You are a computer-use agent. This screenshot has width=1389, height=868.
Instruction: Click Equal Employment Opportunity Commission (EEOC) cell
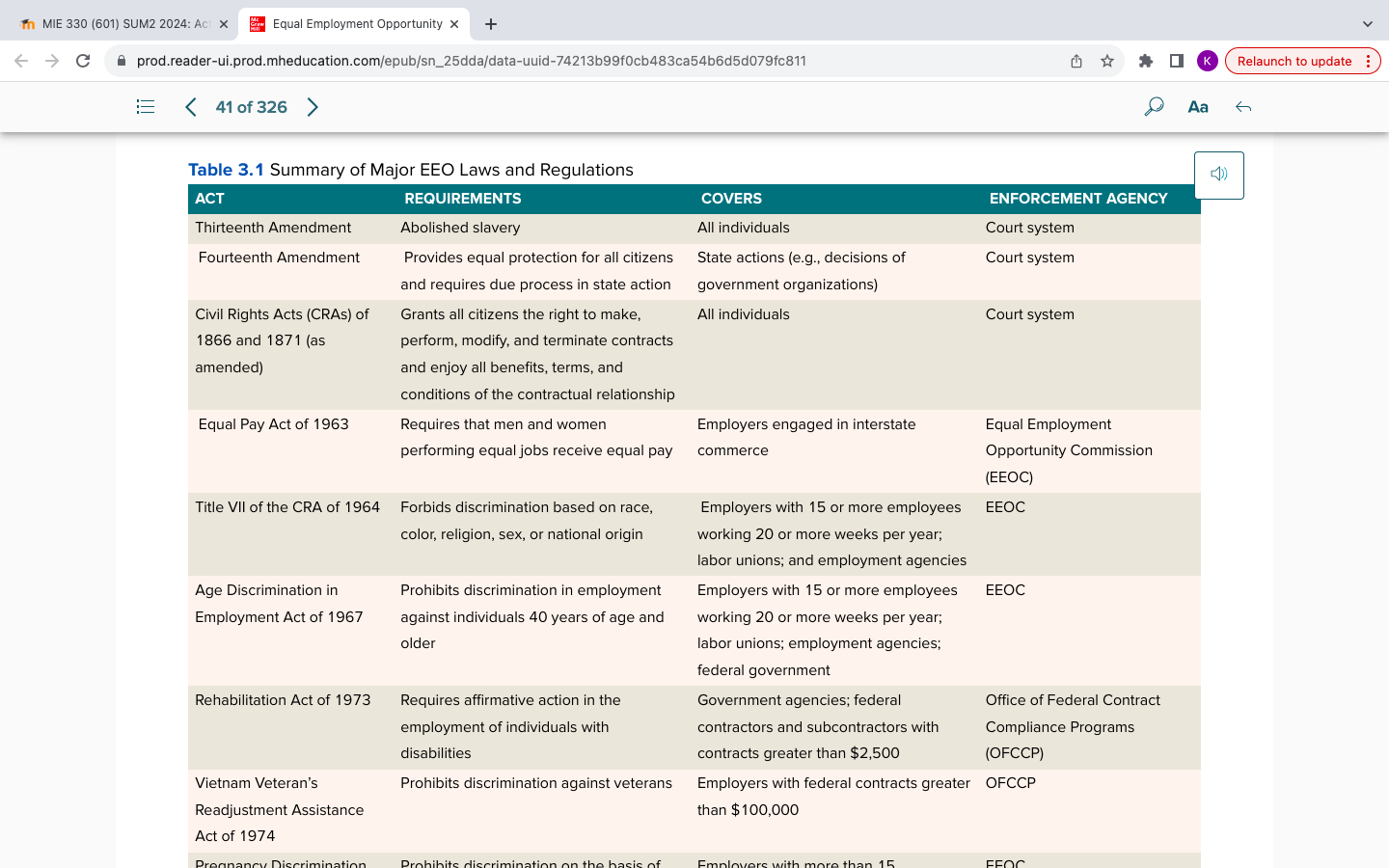(1069, 450)
